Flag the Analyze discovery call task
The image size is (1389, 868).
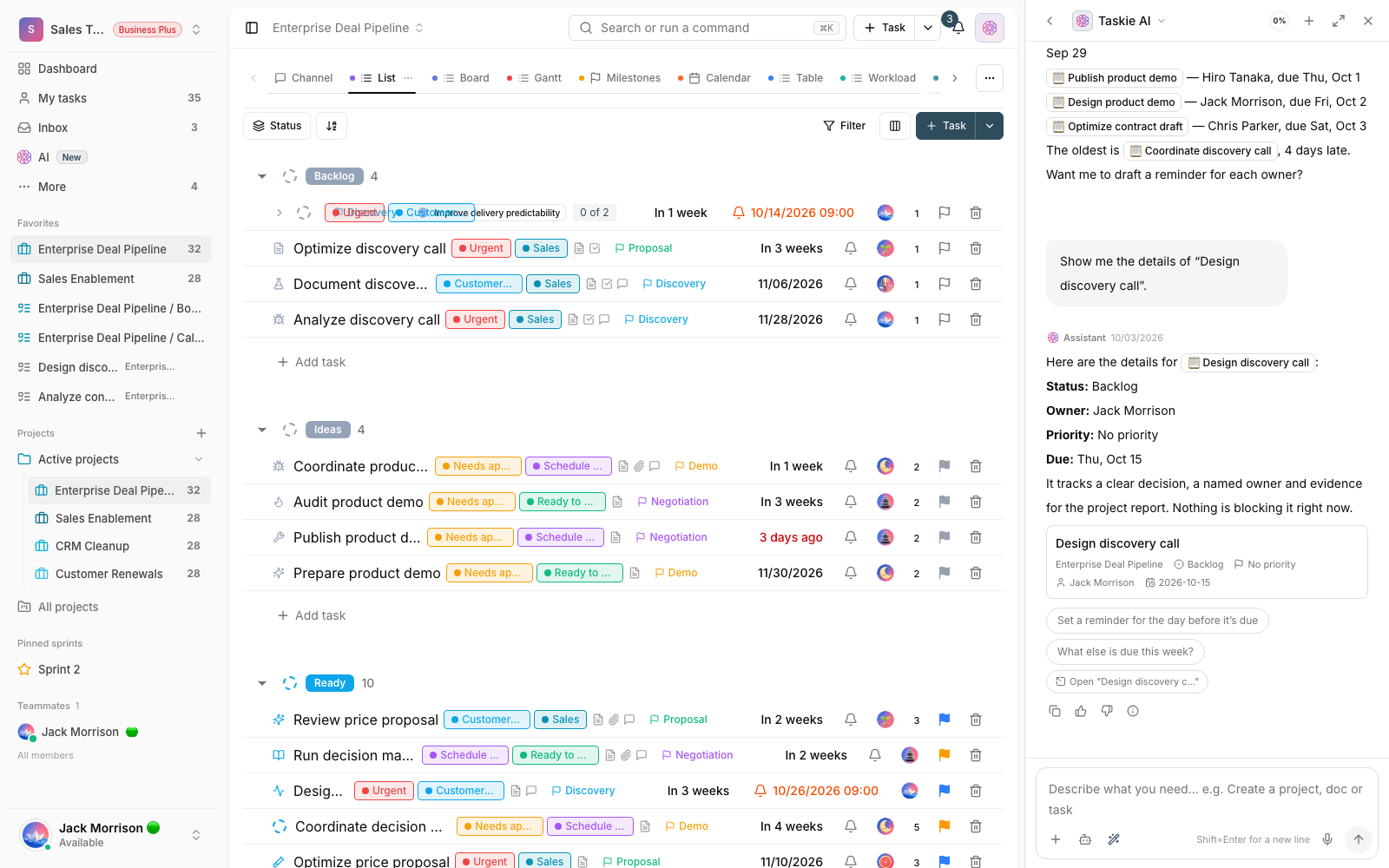click(x=945, y=319)
